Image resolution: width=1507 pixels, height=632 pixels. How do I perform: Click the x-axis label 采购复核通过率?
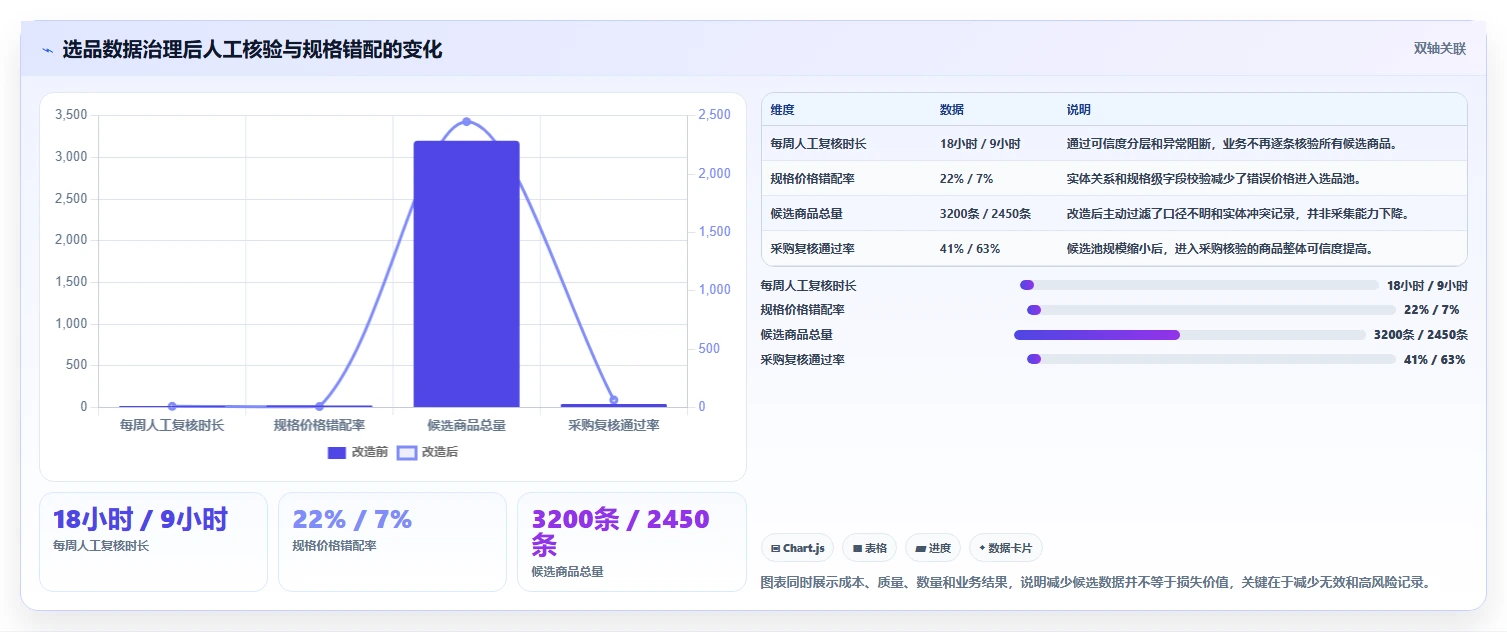[614, 425]
